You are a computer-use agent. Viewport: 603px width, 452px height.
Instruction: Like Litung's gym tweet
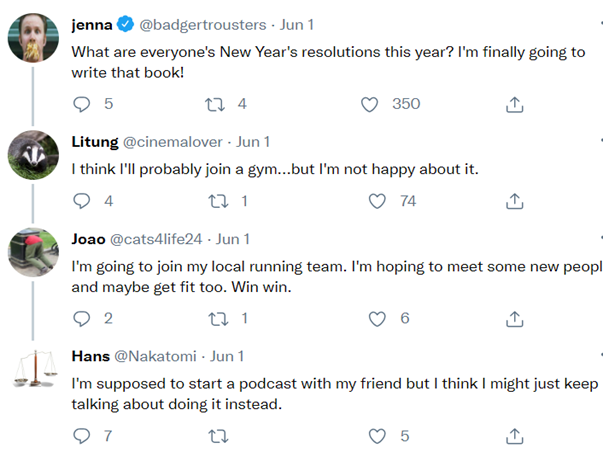tap(377, 201)
